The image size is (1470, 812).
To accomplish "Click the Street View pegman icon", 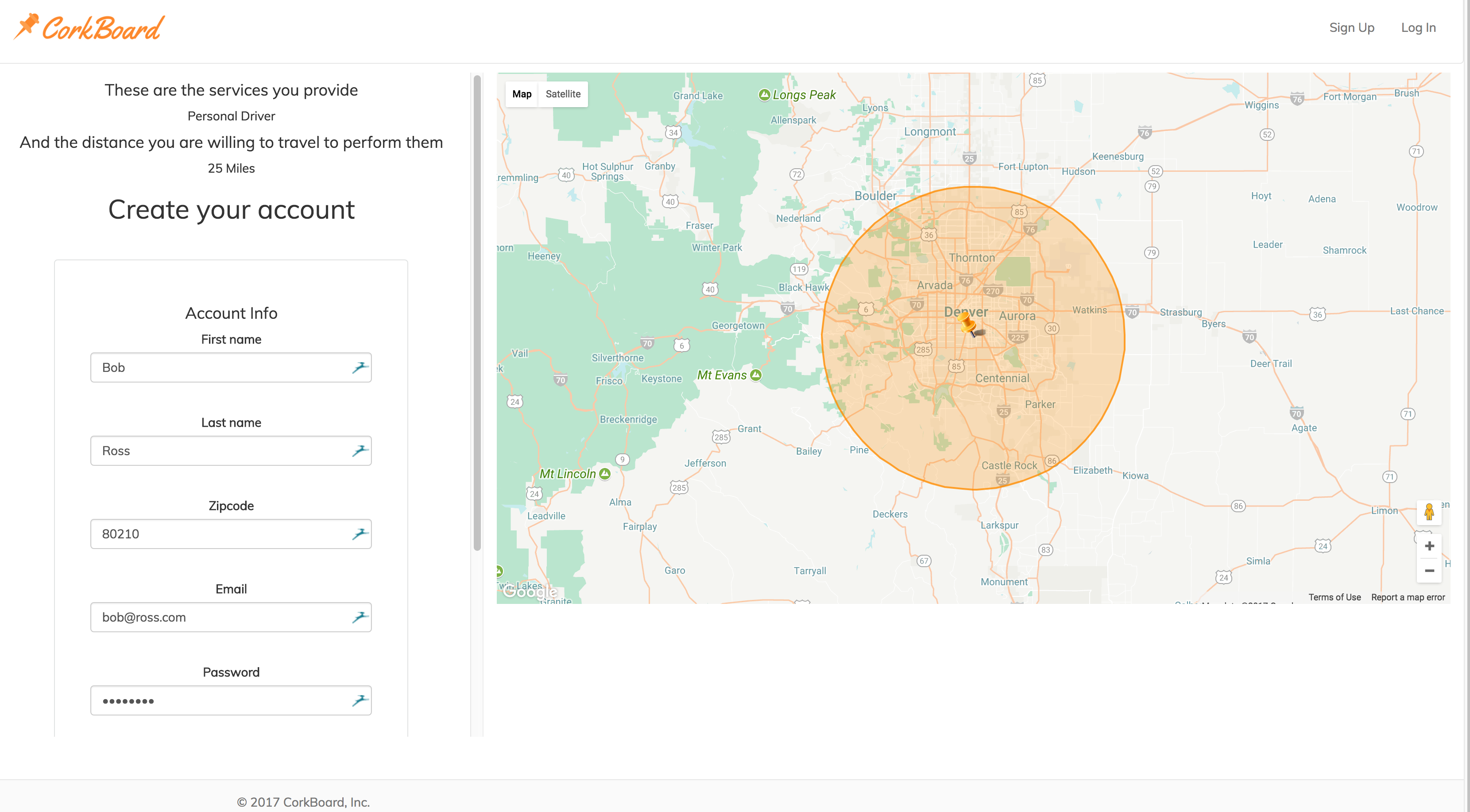I will pos(1429,512).
